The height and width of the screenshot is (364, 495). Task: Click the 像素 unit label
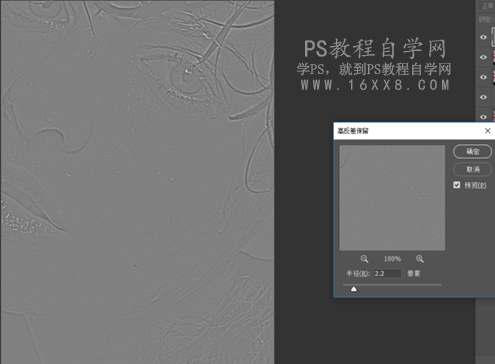(x=413, y=273)
